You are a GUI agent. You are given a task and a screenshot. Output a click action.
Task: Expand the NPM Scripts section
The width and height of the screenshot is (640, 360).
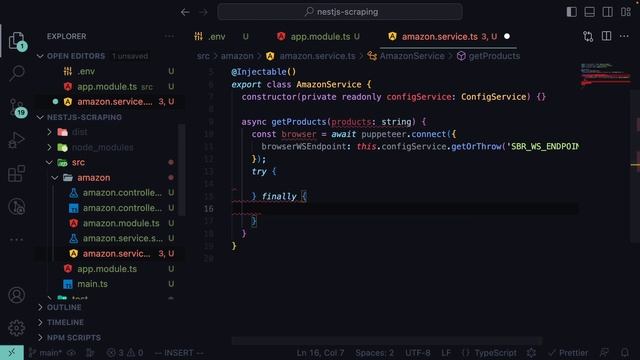click(x=74, y=338)
